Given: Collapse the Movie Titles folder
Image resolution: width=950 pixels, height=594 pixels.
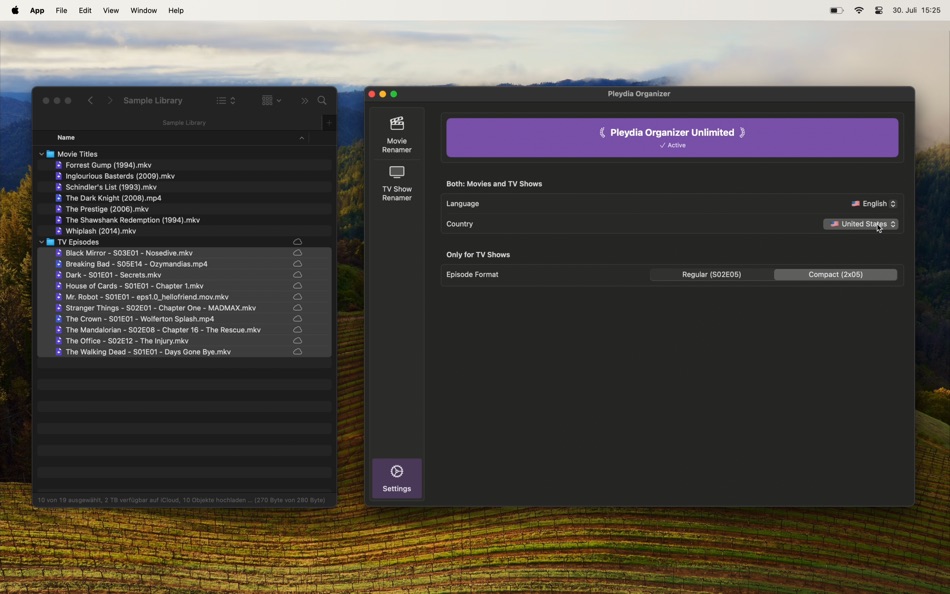Looking at the screenshot, I should point(42,154).
